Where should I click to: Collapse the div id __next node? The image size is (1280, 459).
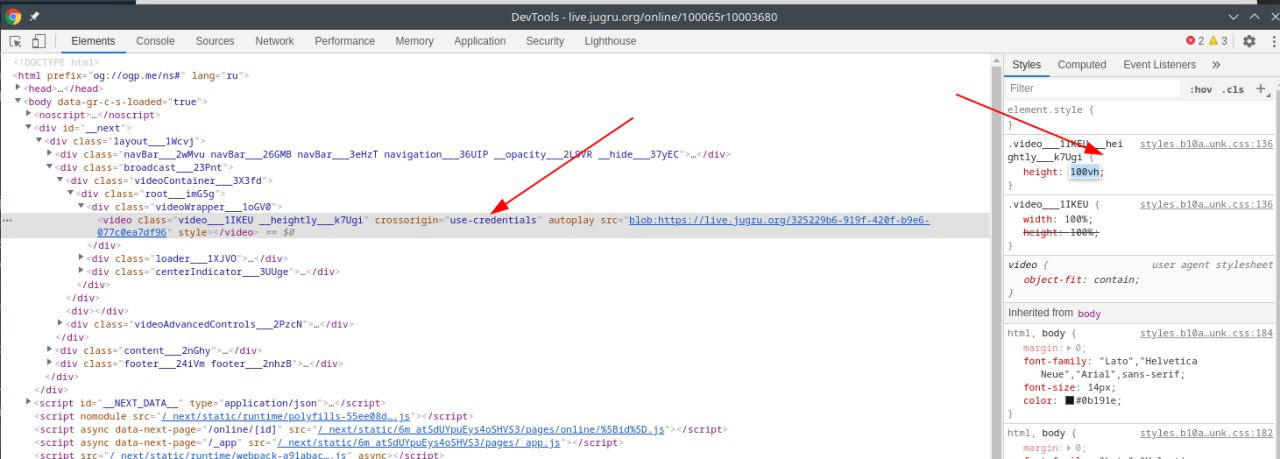tap(29, 127)
